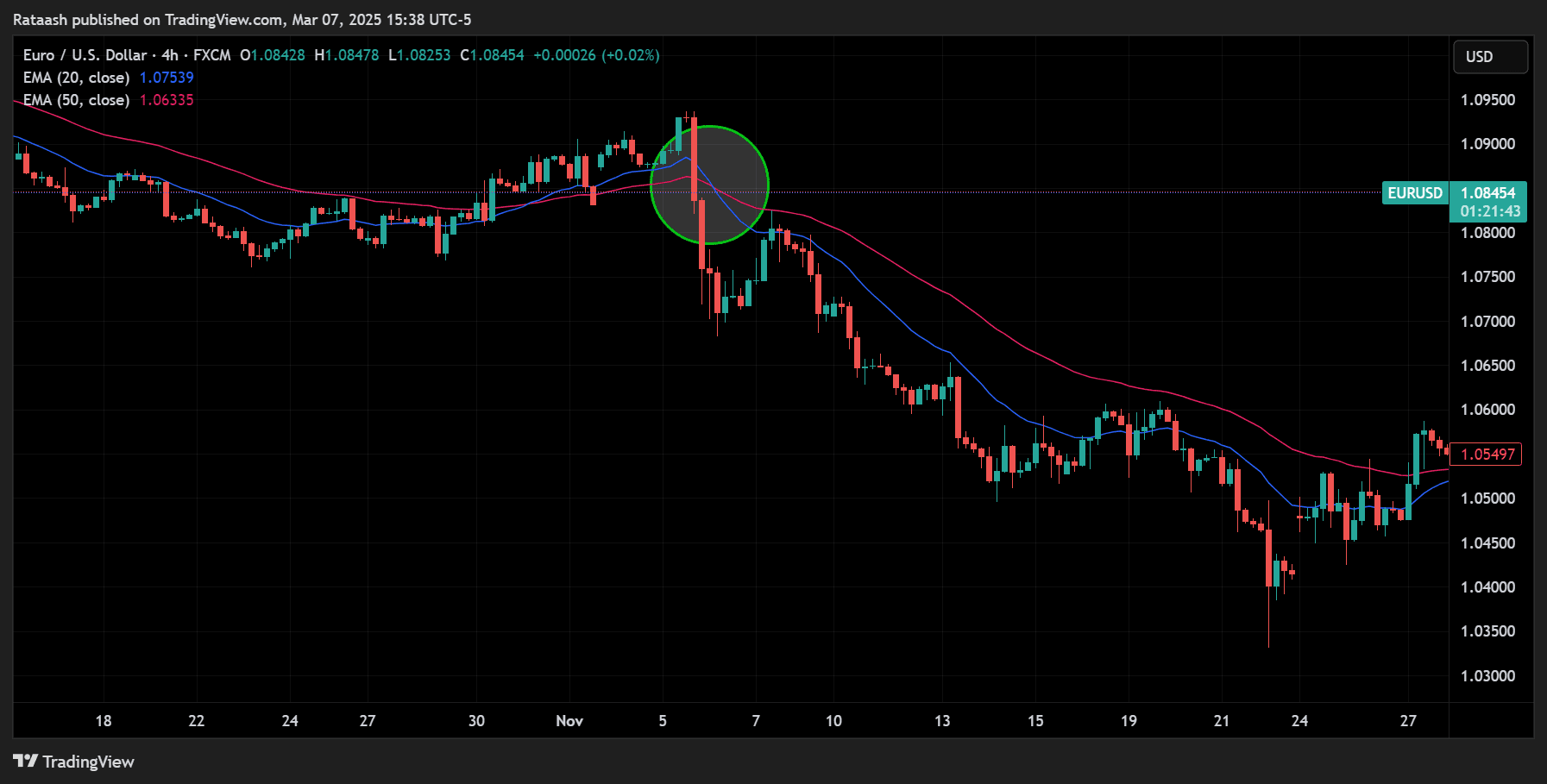Open the USD currency selector

tap(1490, 56)
